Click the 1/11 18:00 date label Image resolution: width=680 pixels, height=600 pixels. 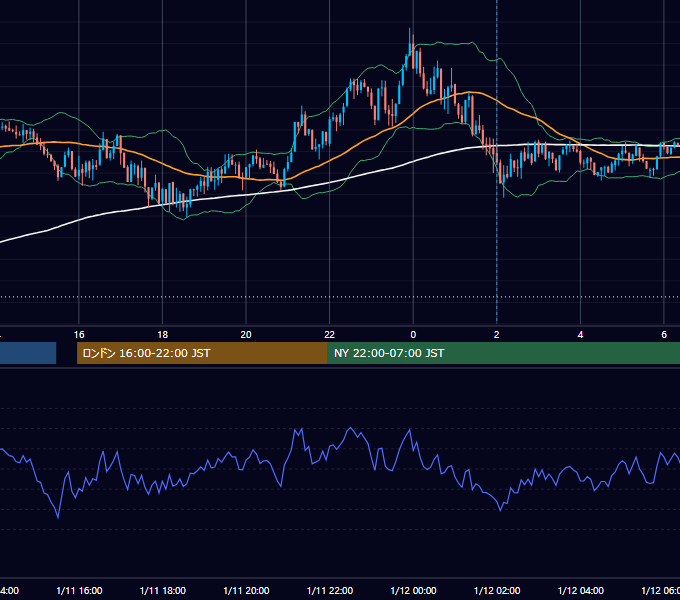click(163, 590)
